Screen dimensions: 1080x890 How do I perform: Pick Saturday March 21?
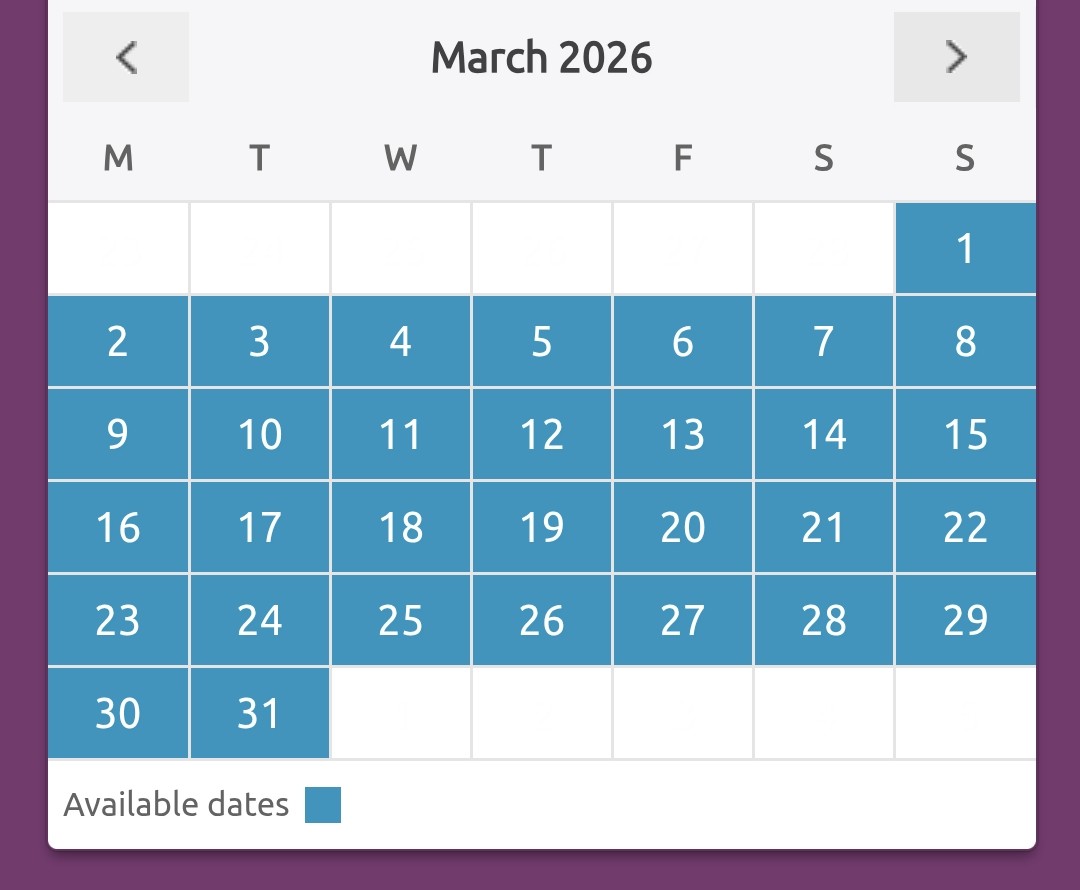(x=824, y=528)
